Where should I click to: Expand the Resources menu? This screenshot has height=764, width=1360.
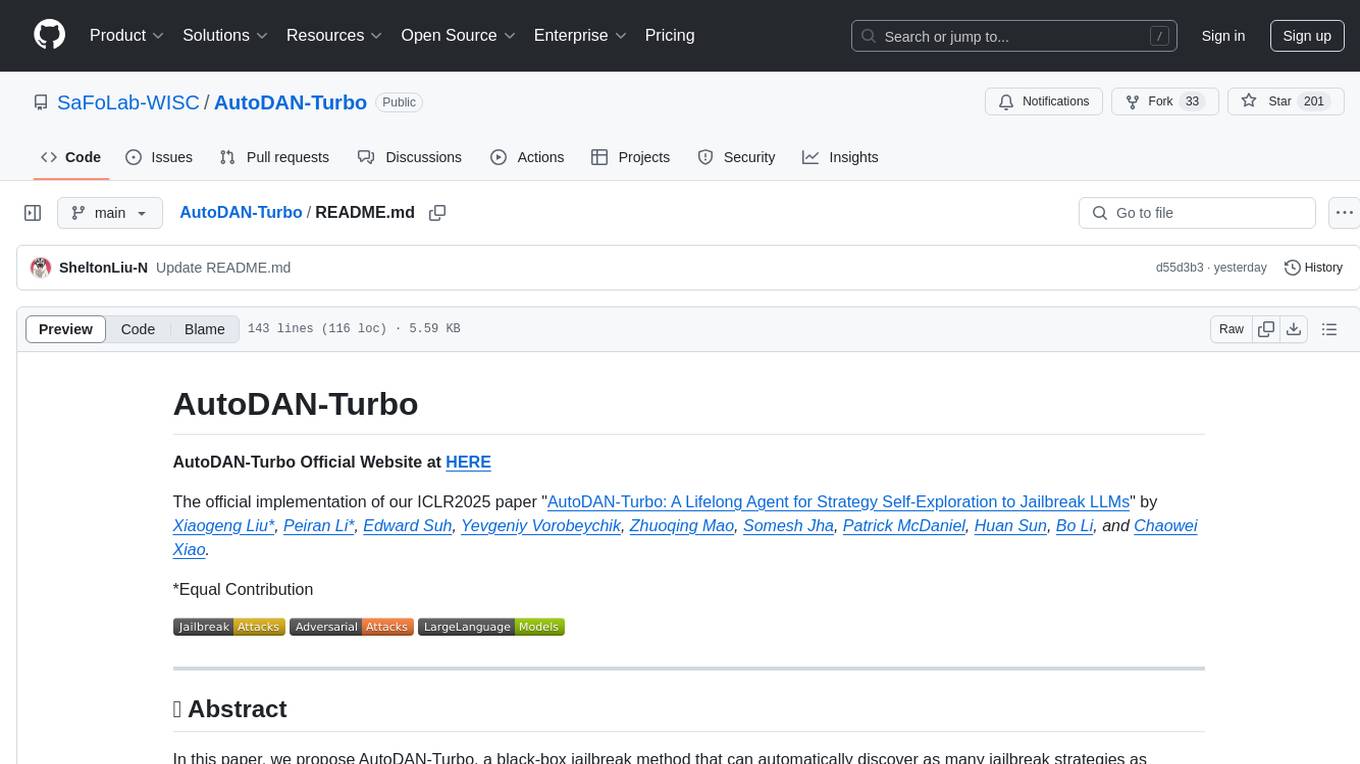click(x=334, y=35)
